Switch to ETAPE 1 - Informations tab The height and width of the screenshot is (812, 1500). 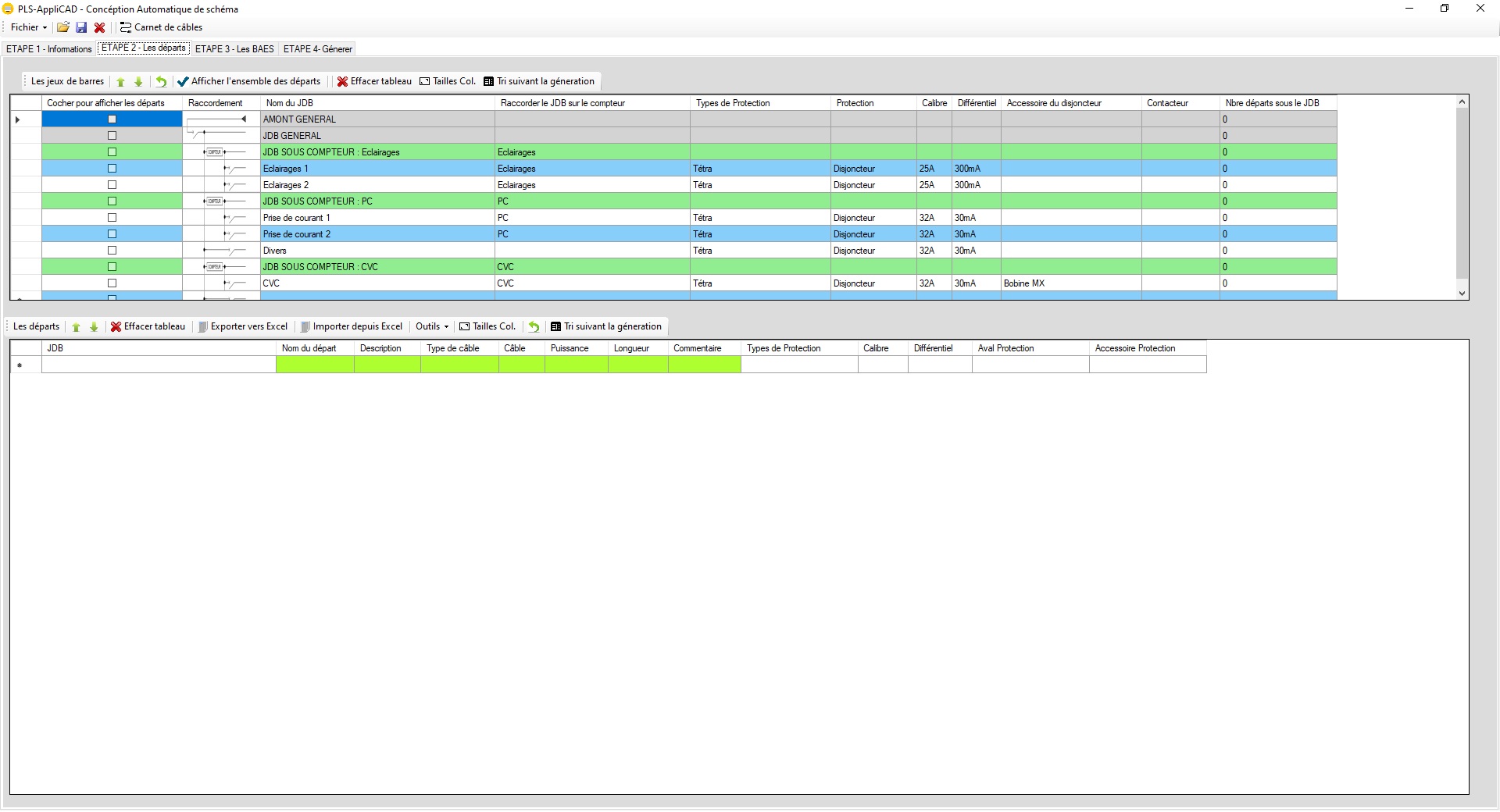point(49,48)
